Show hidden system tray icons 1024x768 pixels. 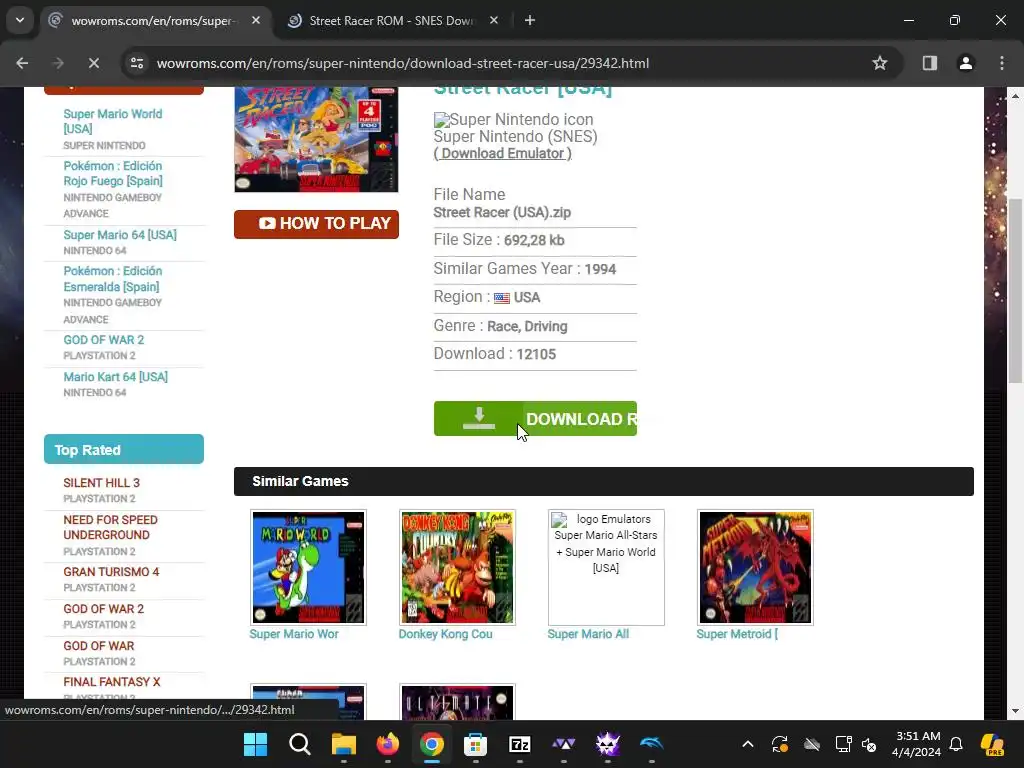click(748, 744)
